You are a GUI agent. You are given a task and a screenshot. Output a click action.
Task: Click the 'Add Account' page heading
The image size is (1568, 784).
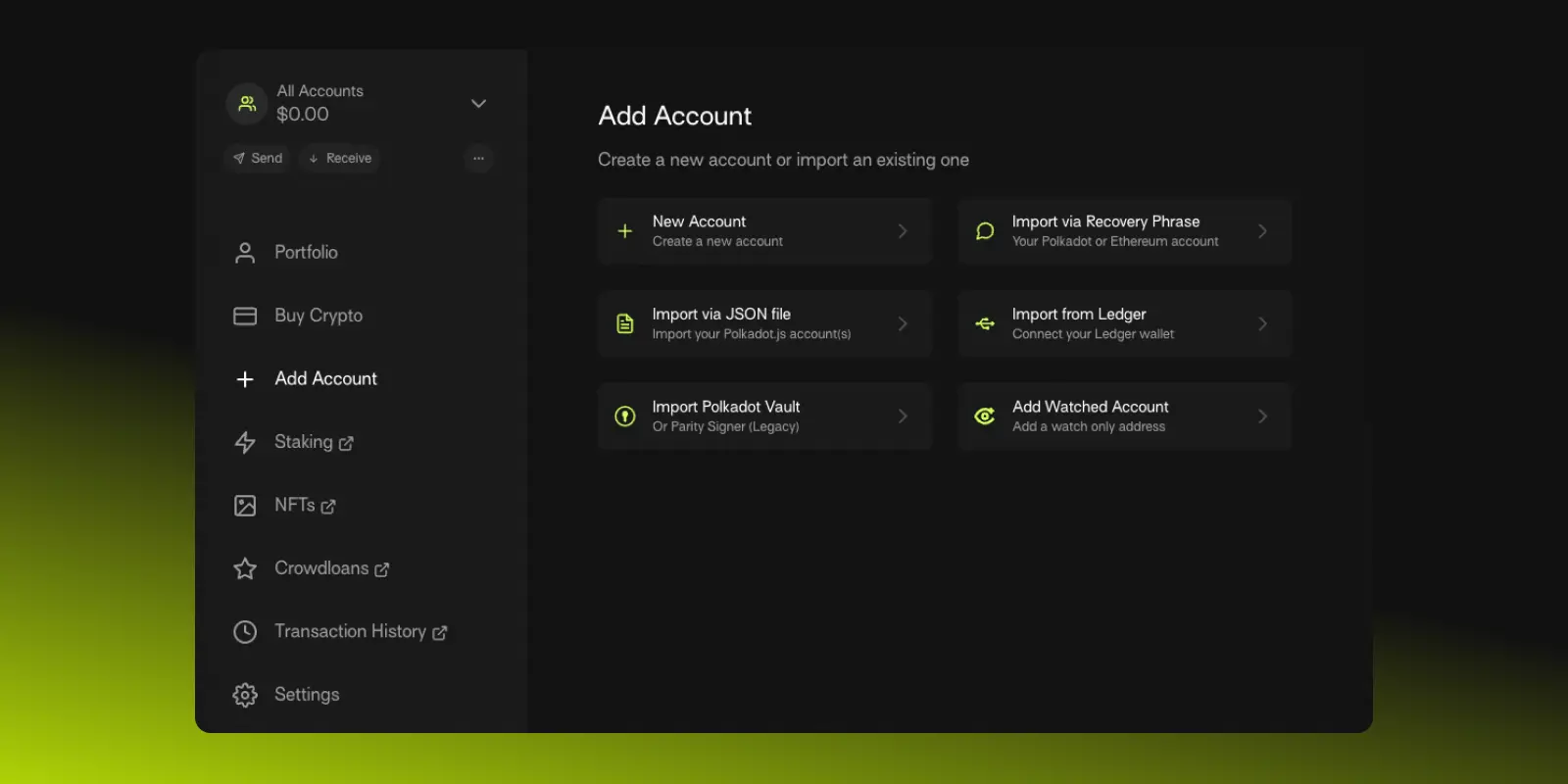pyautogui.click(x=675, y=116)
